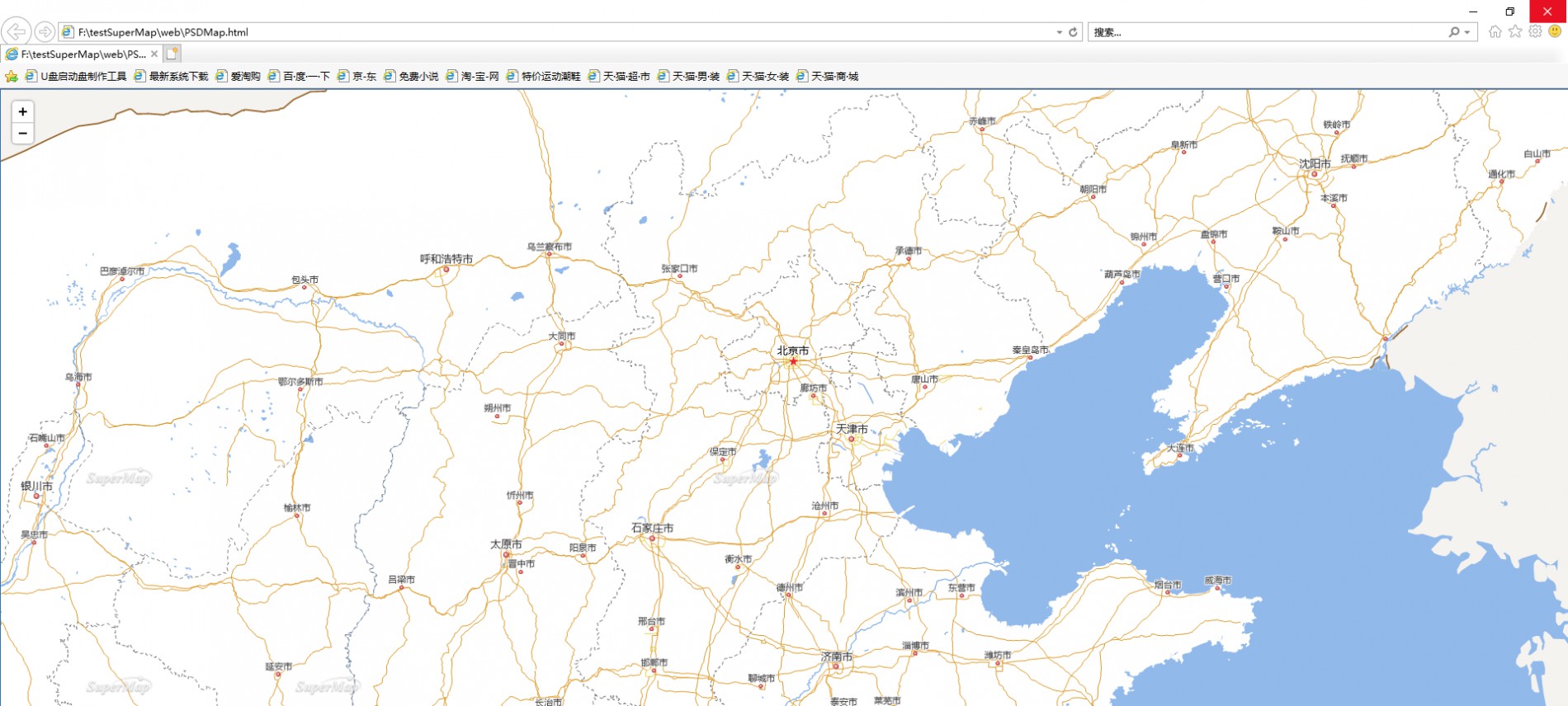The image size is (1568, 706).
Task: Open the 免费小说 bookmark
Action: [411, 76]
